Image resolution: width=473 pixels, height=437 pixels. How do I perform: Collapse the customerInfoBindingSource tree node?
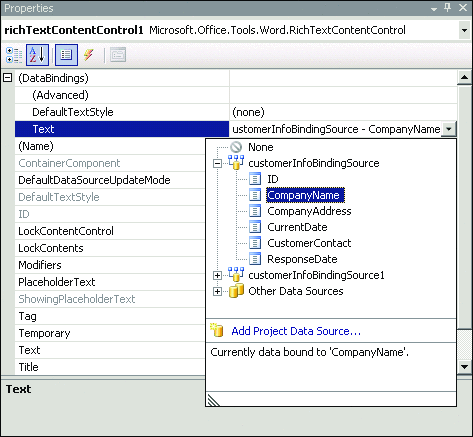pos(217,163)
